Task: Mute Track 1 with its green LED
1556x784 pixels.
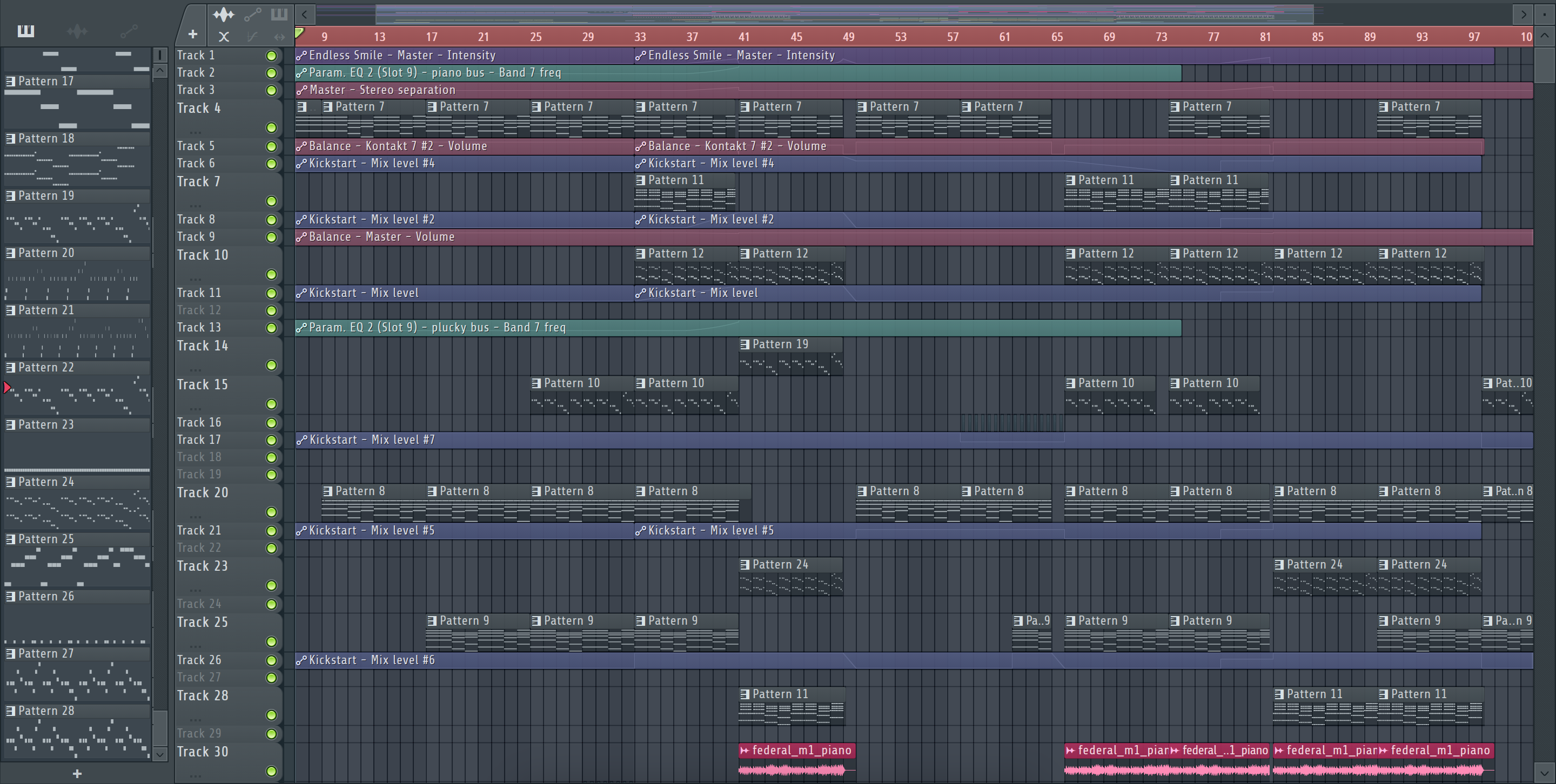Action: coord(271,56)
